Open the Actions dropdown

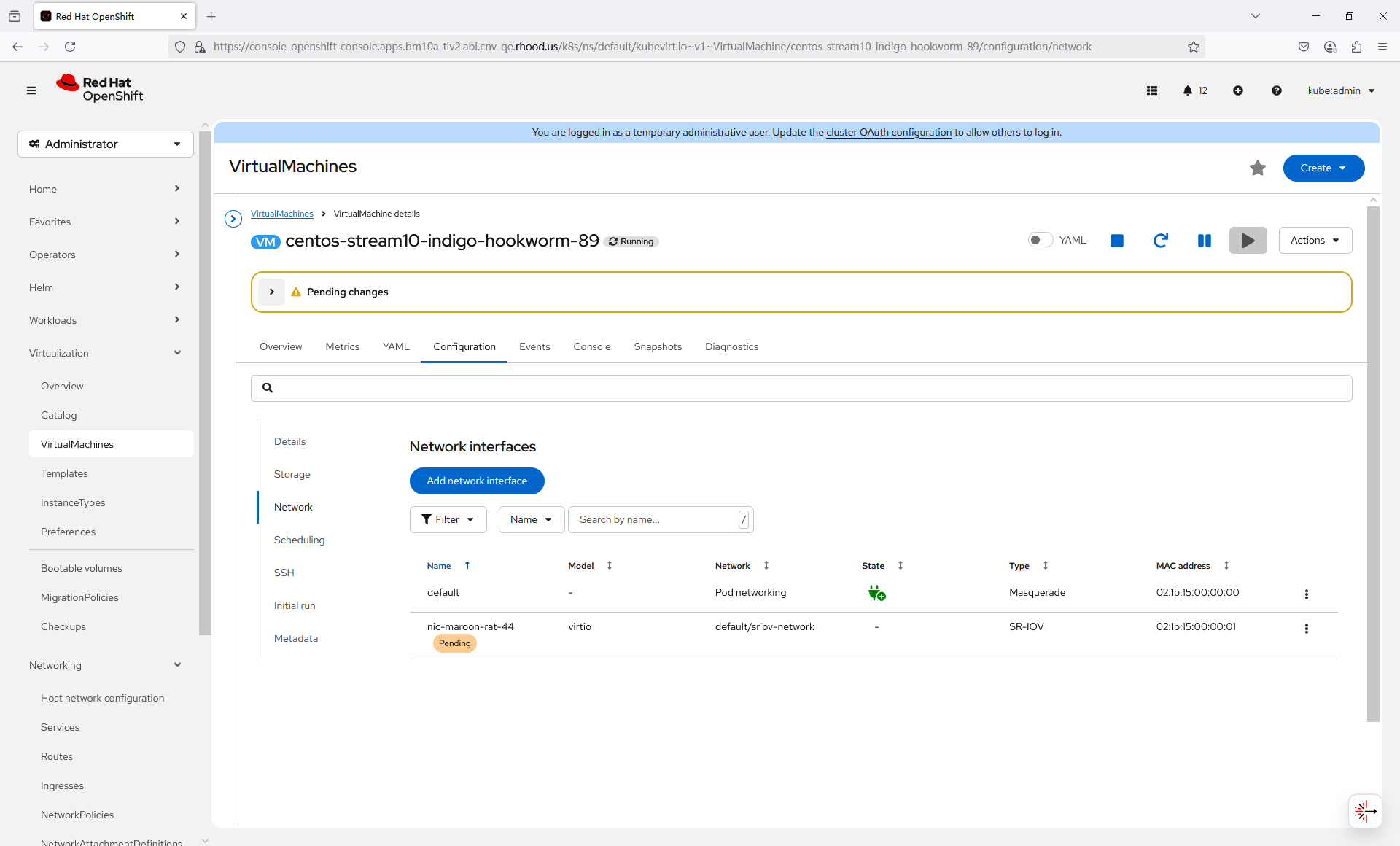(x=1315, y=240)
